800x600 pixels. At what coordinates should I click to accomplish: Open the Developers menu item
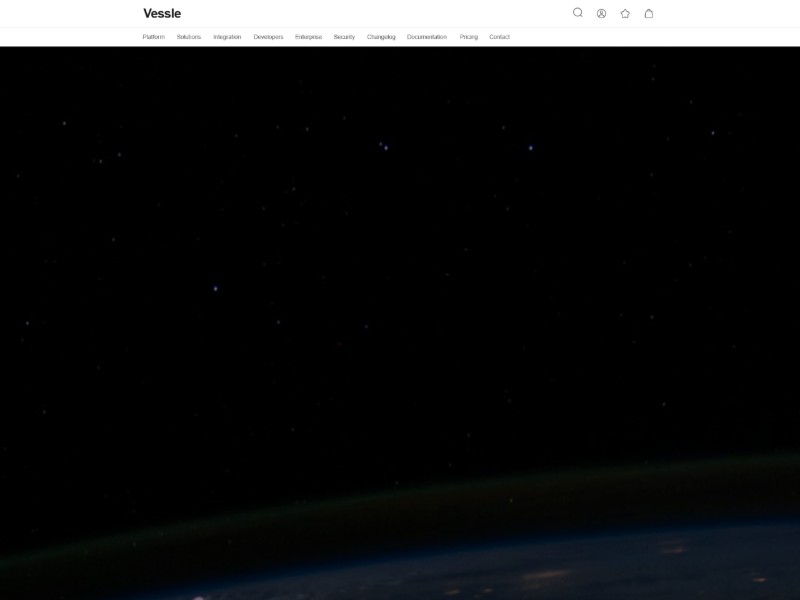268,37
